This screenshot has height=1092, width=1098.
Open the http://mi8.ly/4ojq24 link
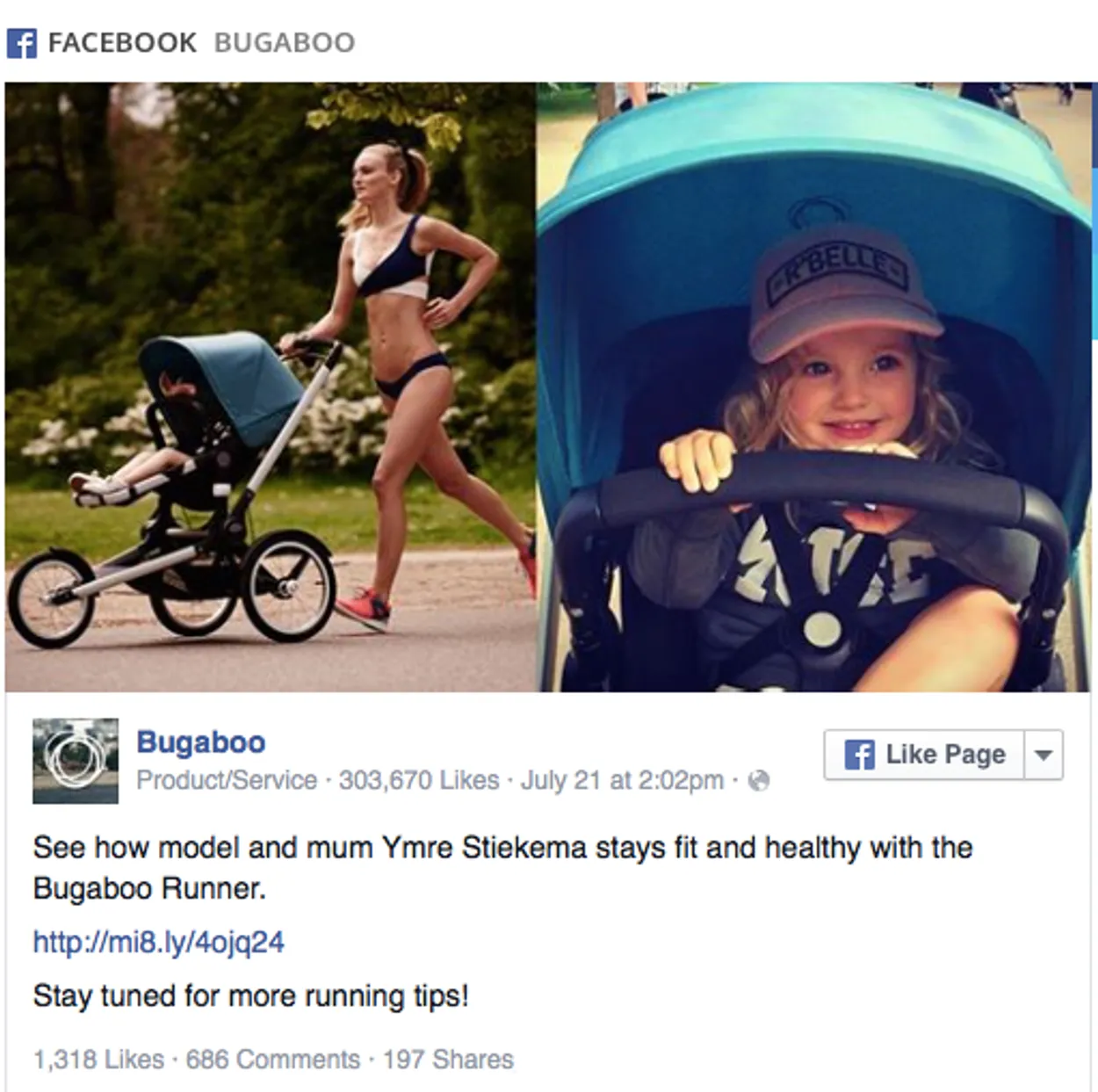click(159, 943)
